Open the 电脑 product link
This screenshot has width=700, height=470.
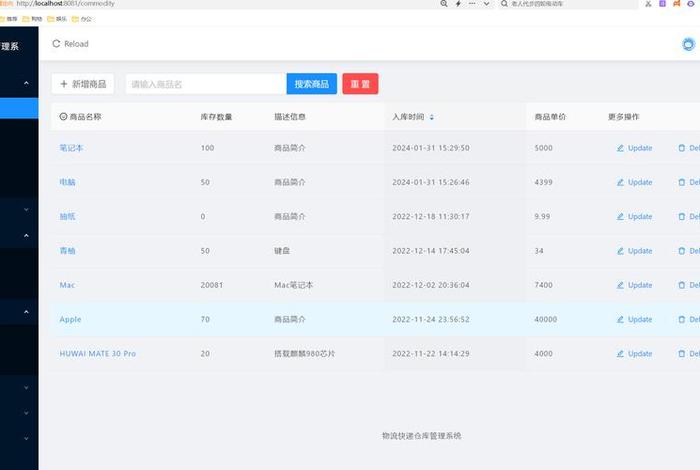67,182
